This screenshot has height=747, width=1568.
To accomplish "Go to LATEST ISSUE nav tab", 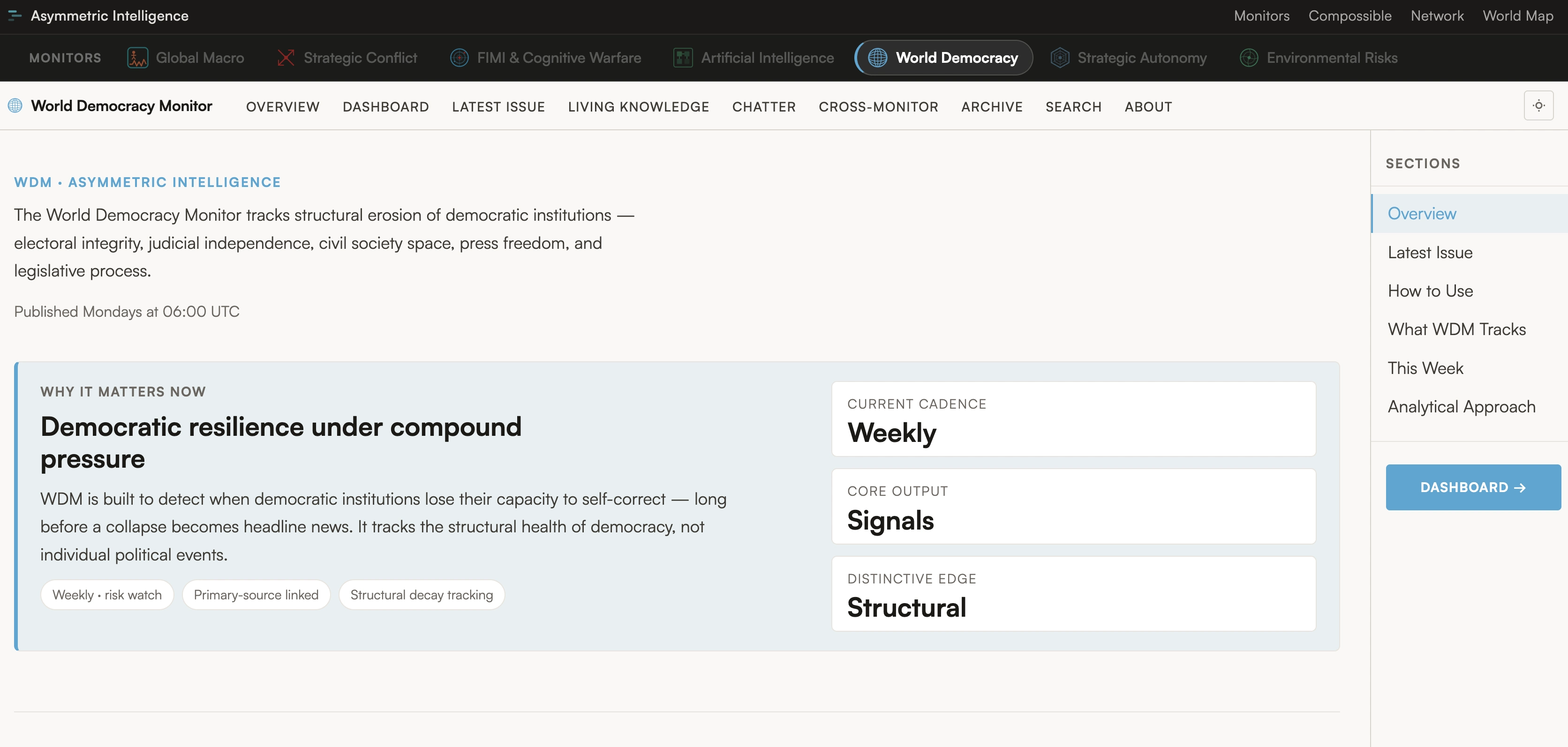I will (x=498, y=106).
